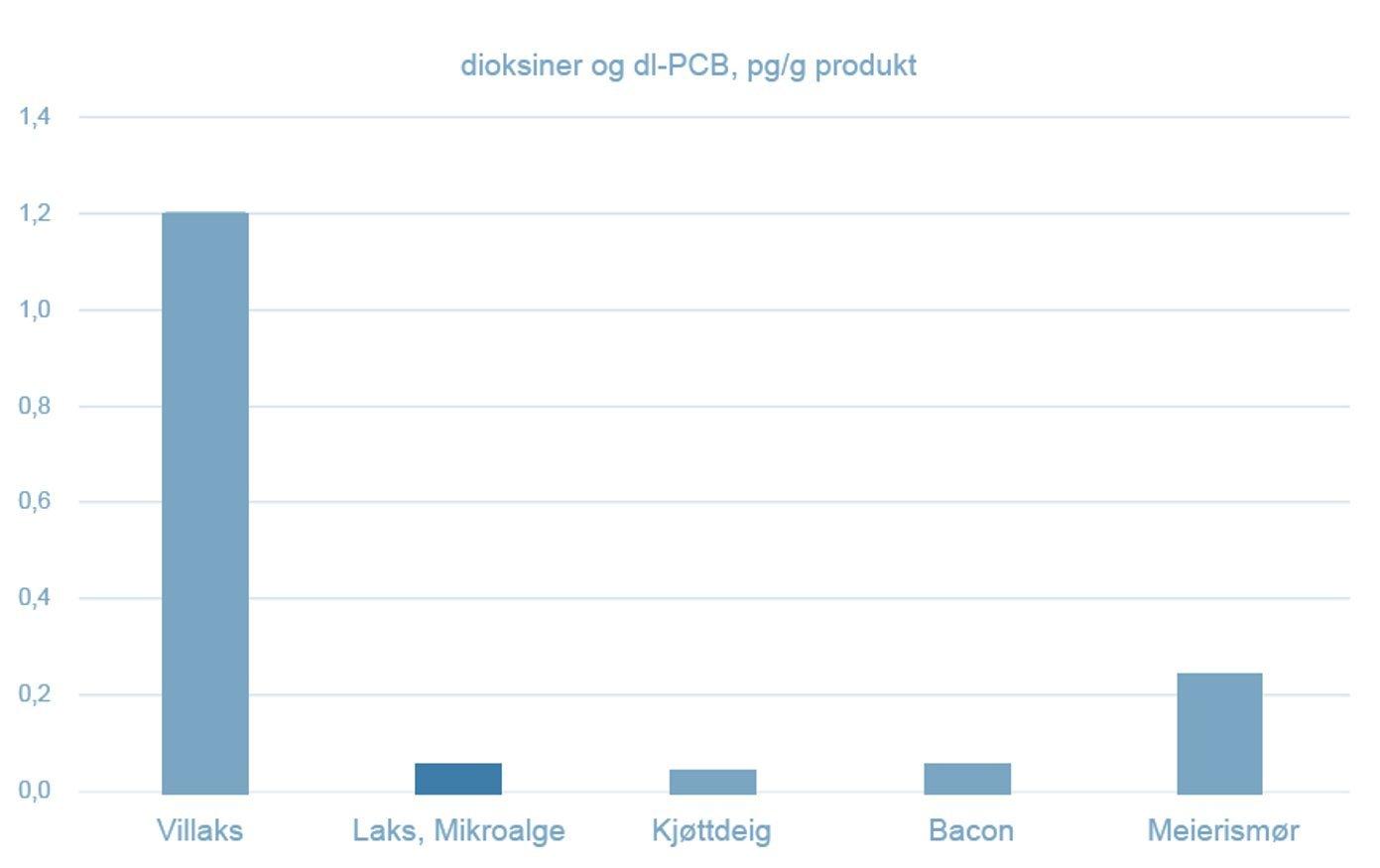Select the Laks, Mikroalge axis label
1380x868 pixels.
tap(458, 830)
